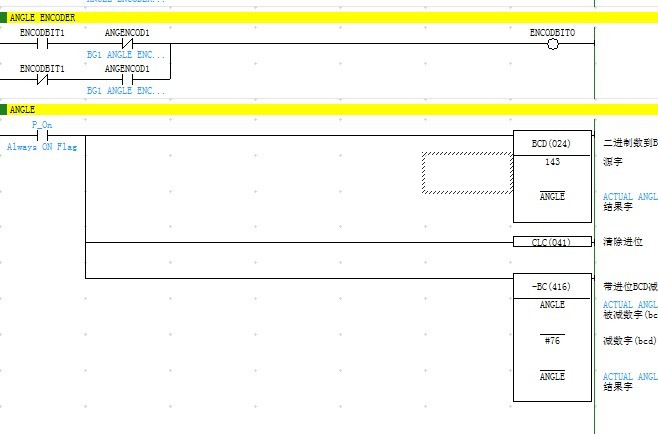658x434 pixels.
Task: Click the P_On always-on contact
Action: (x=43, y=135)
